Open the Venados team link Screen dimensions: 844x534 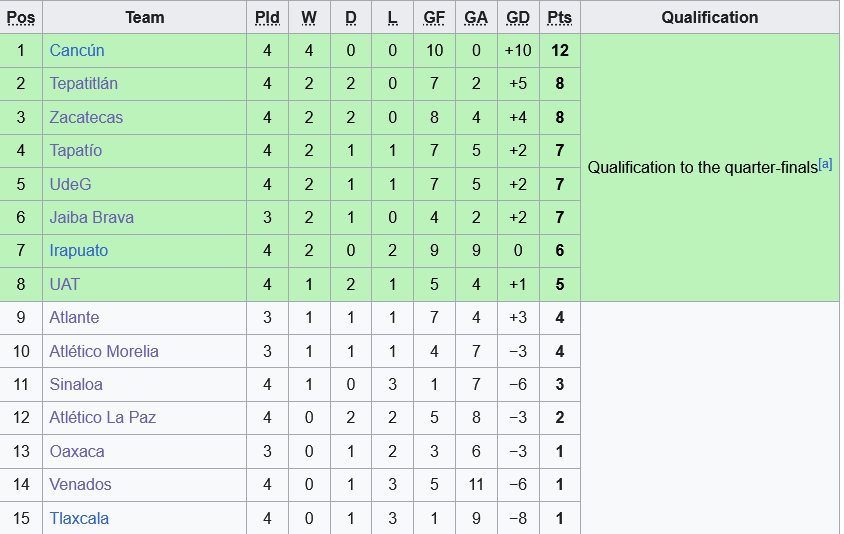point(80,484)
